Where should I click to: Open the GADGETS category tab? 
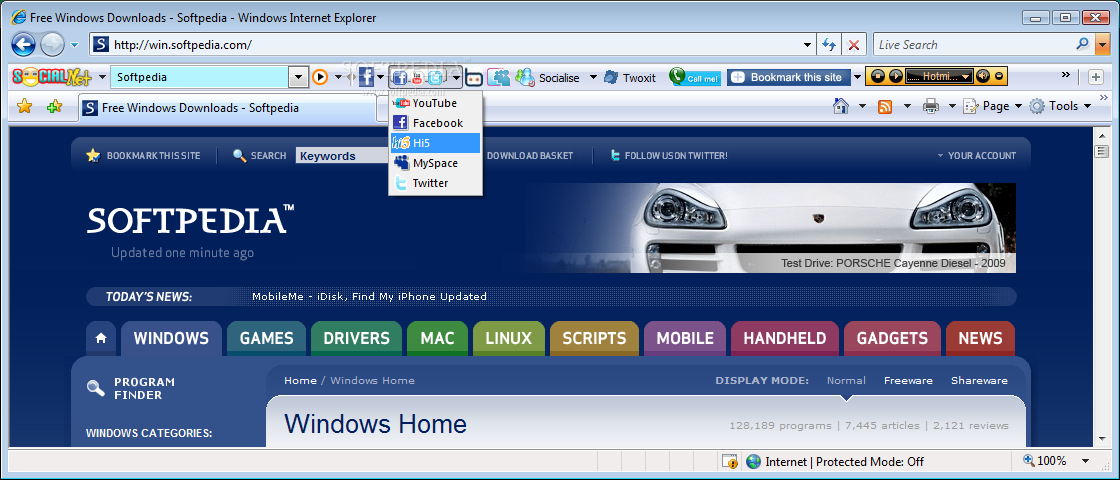click(892, 339)
